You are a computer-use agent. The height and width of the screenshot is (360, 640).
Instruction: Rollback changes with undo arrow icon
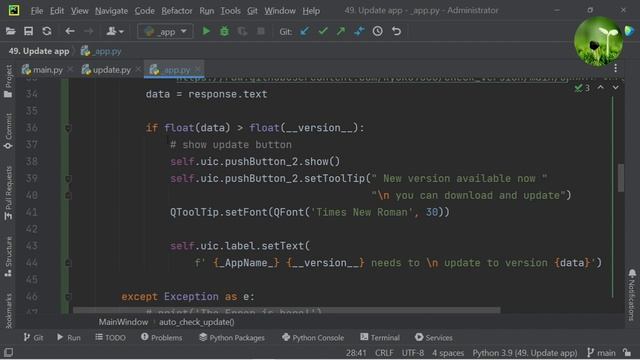(396, 31)
